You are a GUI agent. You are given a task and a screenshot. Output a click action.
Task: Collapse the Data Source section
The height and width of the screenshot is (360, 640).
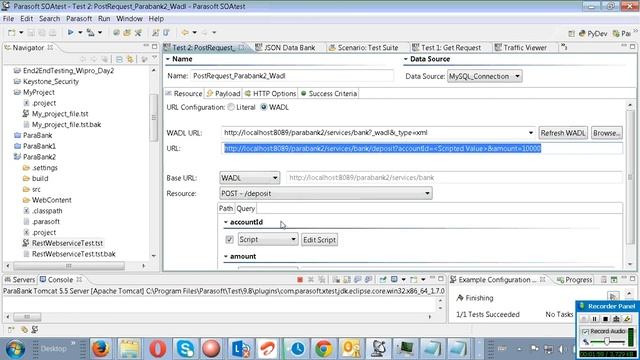click(x=406, y=59)
